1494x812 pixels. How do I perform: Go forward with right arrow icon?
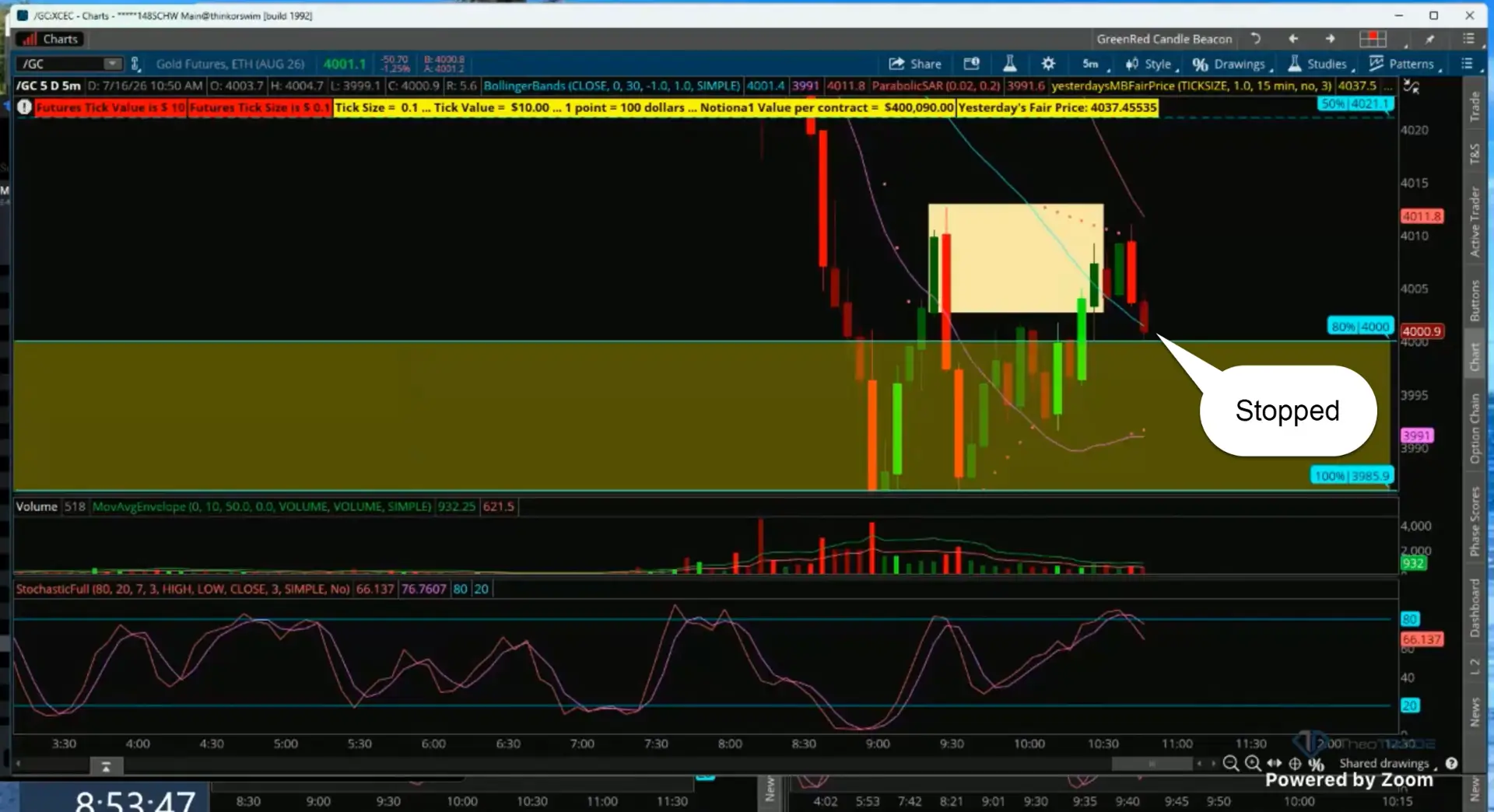(x=1331, y=38)
